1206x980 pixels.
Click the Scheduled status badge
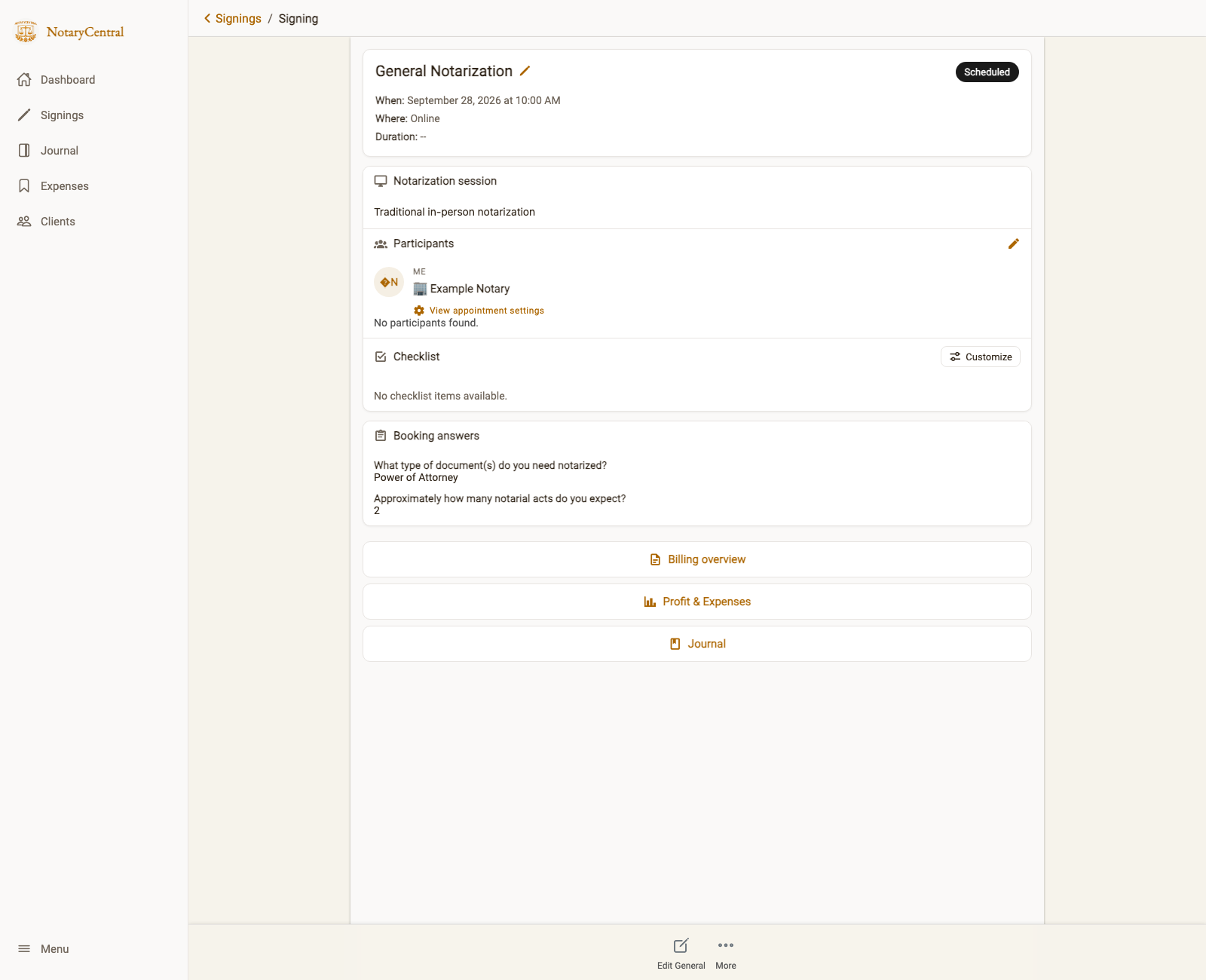click(x=987, y=72)
